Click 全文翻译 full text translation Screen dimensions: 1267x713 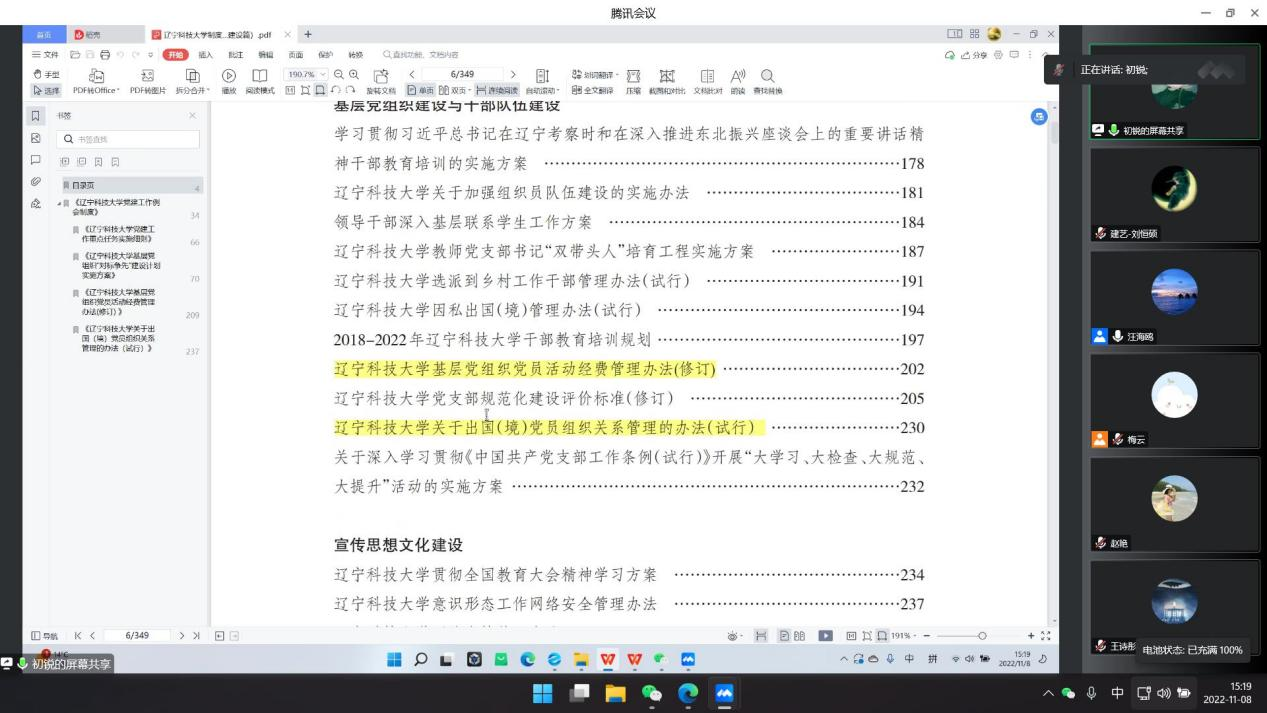(x=592, y=90)
